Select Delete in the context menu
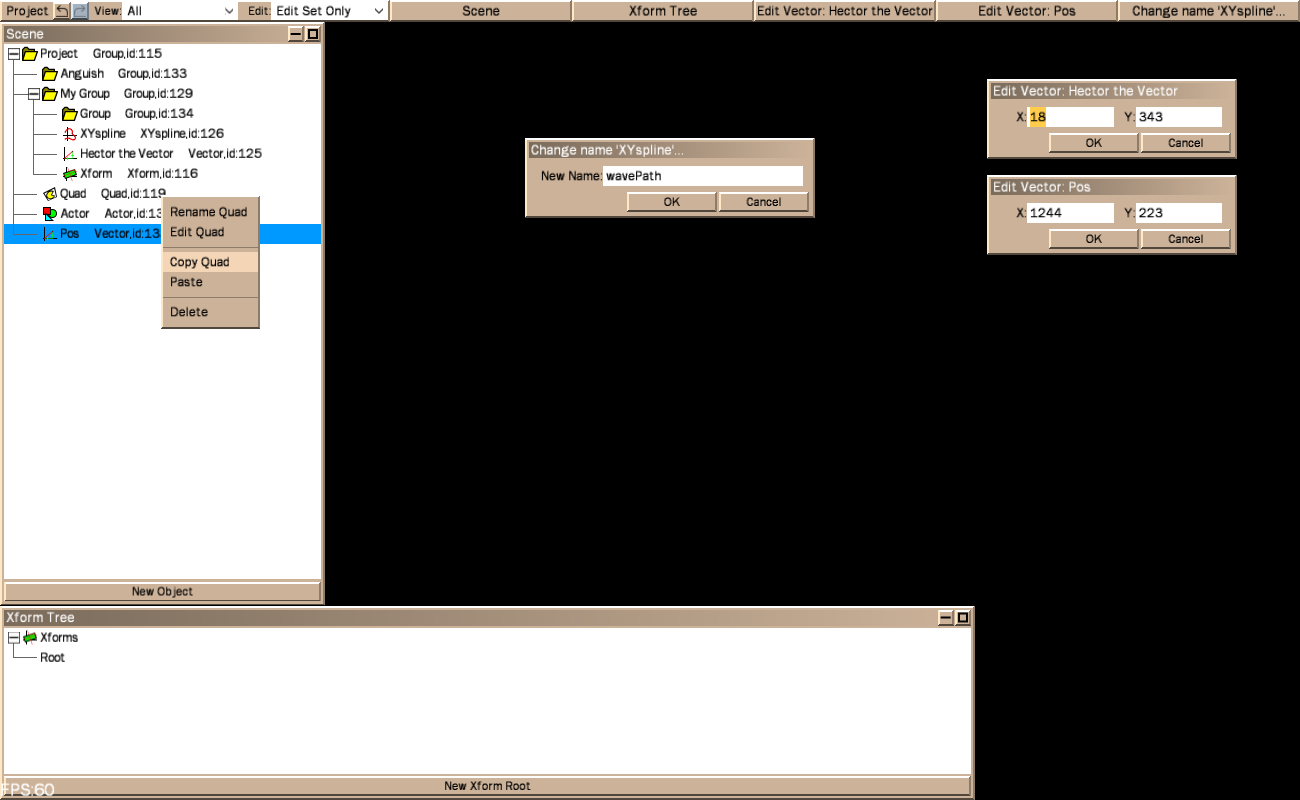The image size is (1300, 800). (189, 312)
